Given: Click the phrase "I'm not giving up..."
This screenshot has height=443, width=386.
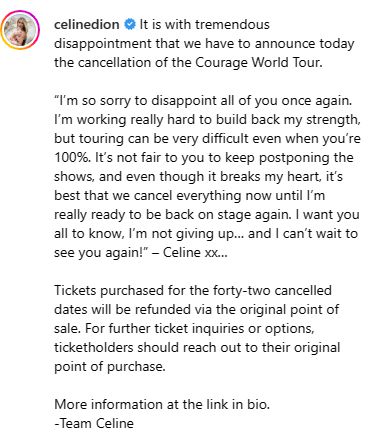Looking at the screenshot, I should click(187, 234).
